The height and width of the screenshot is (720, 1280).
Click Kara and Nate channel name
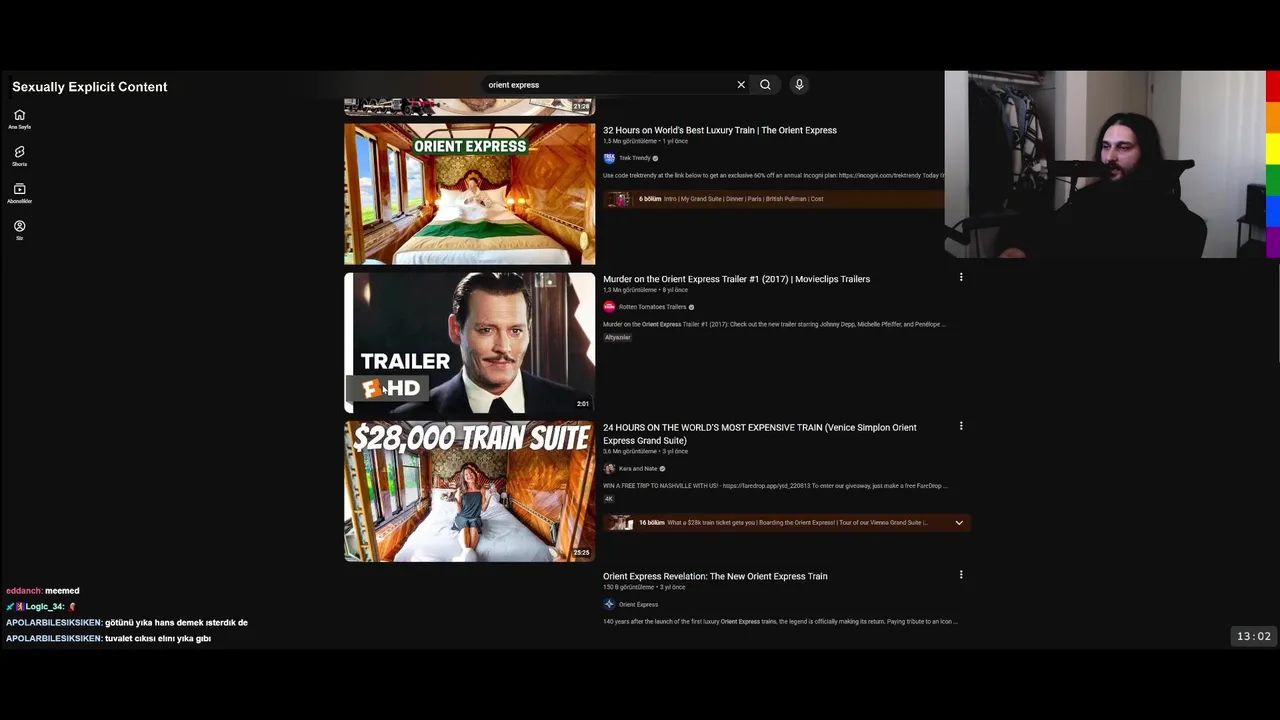638,468
